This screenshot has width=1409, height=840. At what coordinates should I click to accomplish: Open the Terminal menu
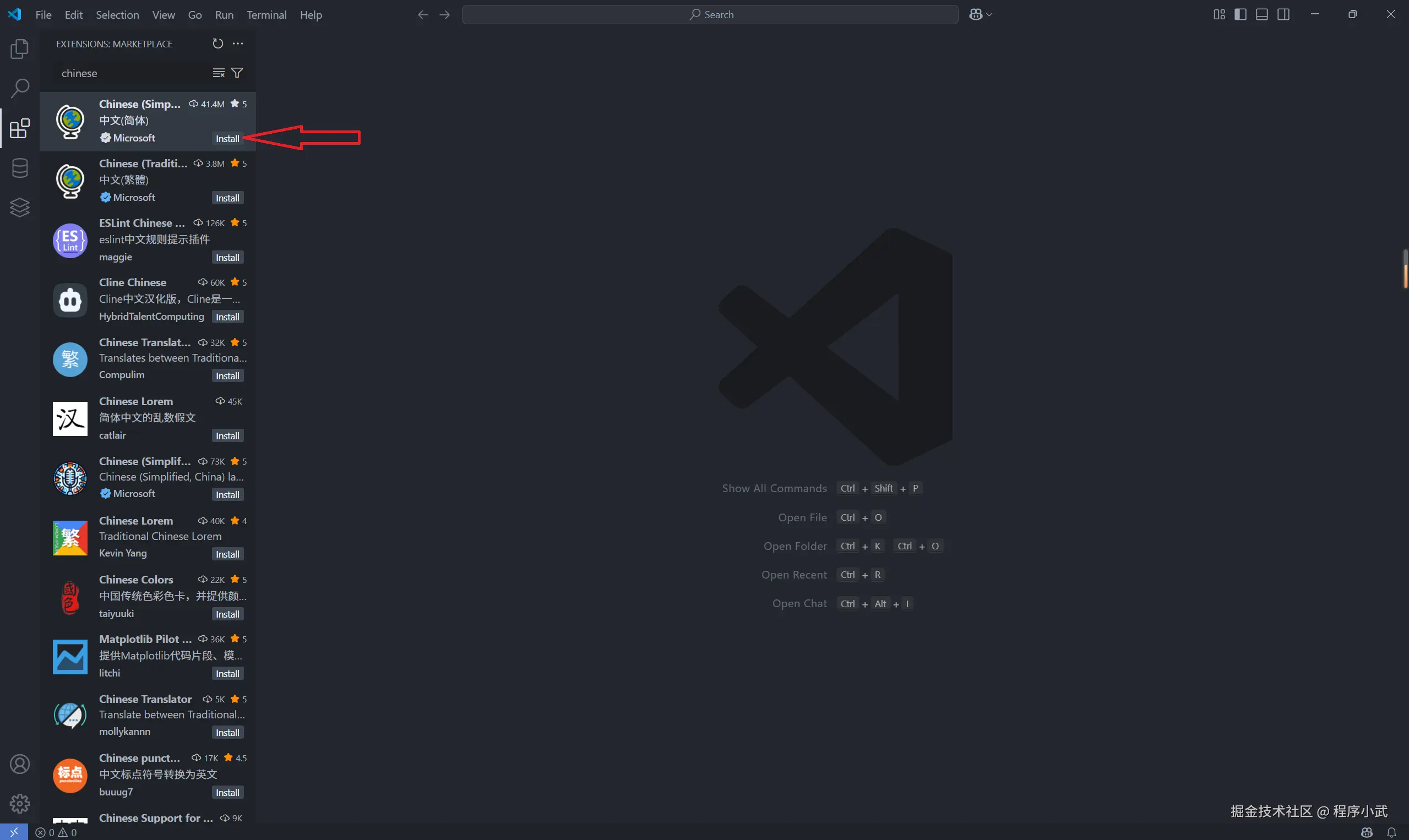pos(266,15)
